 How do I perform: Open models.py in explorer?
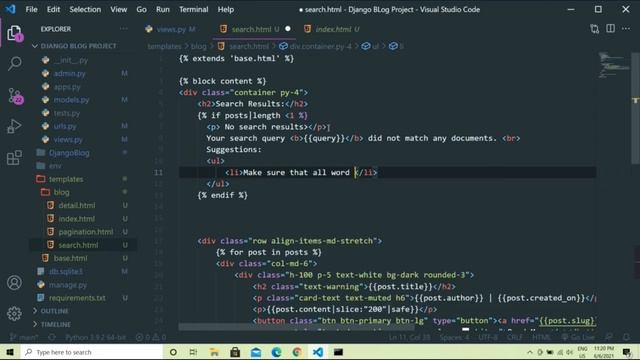(71, 100)
